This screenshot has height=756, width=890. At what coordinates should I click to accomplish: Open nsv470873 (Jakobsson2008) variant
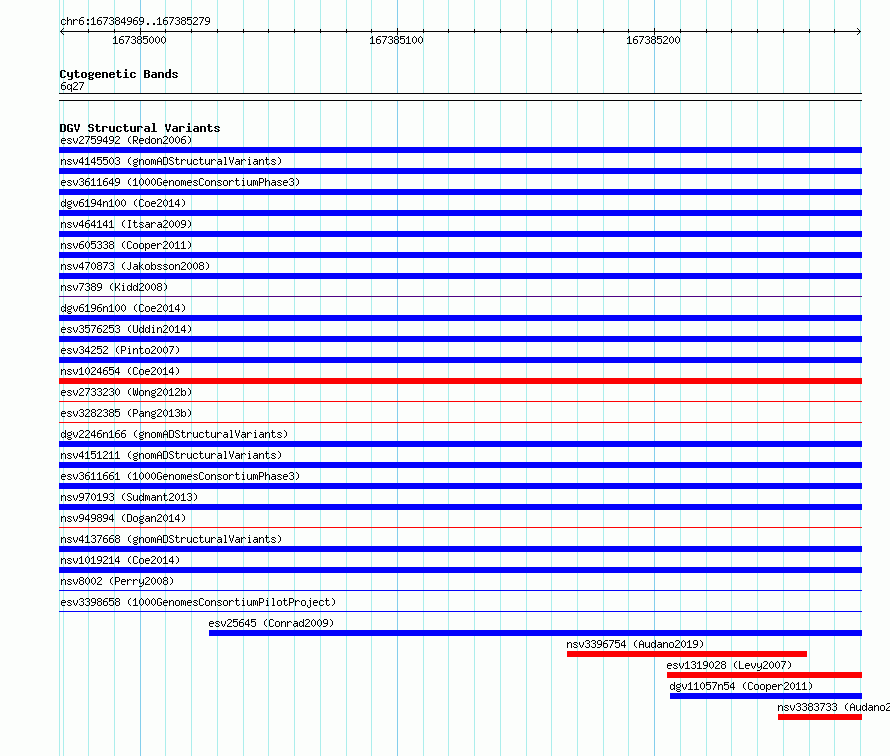pos(135,266)
